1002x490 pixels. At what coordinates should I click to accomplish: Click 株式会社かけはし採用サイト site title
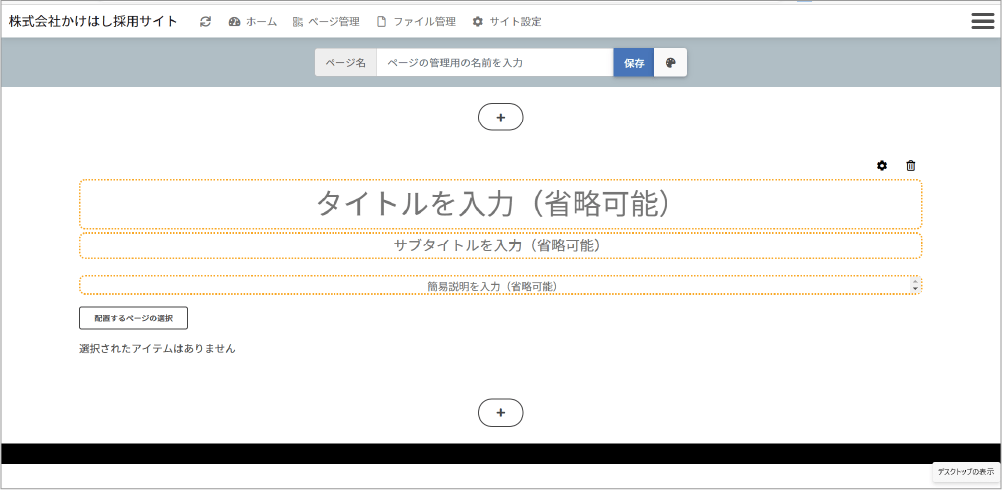[93, 21]
